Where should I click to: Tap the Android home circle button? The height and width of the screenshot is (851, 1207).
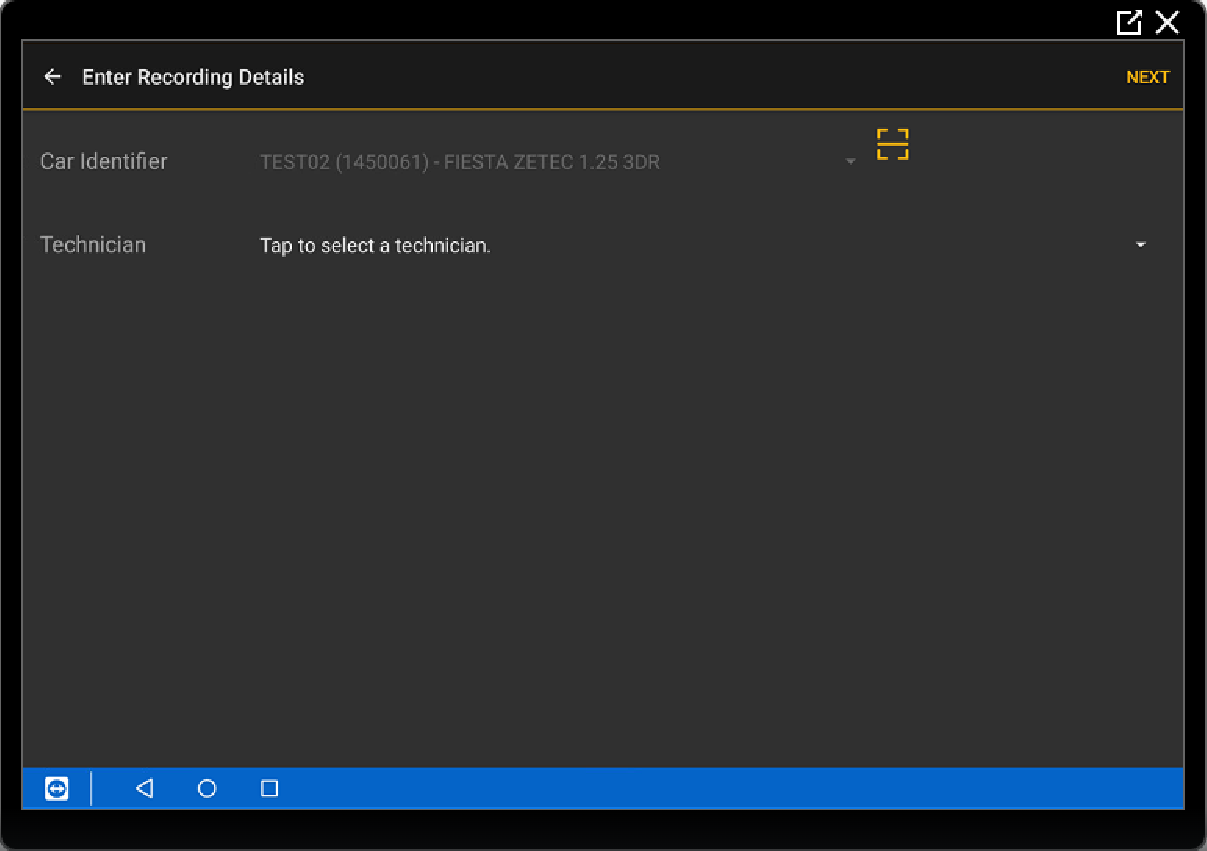[207, 789]
